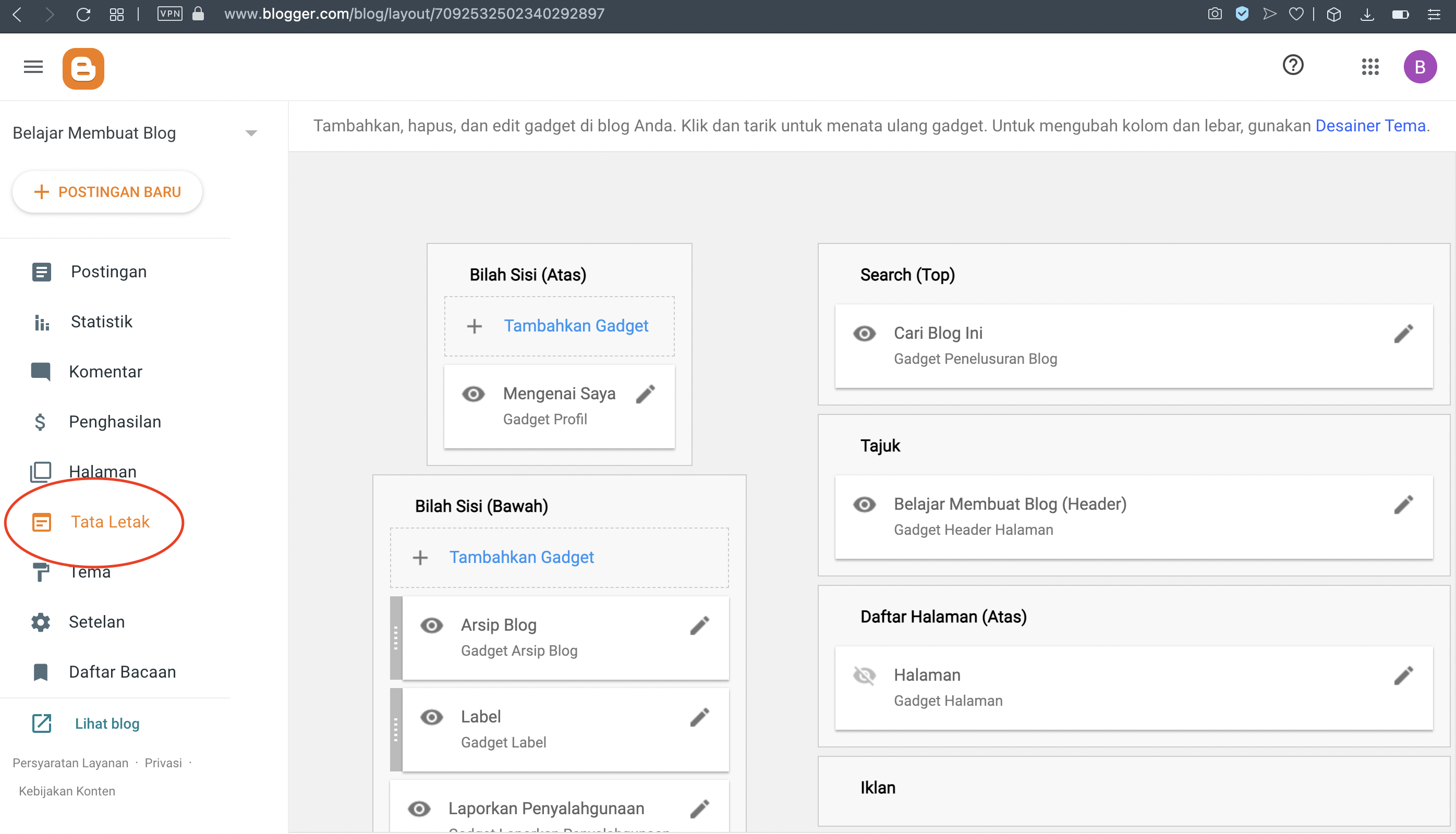Viewport: 1456px width, 834px height.
Task: Toggle visibility of Mengenai Saya gadget
Action: [x=474, y=394]
